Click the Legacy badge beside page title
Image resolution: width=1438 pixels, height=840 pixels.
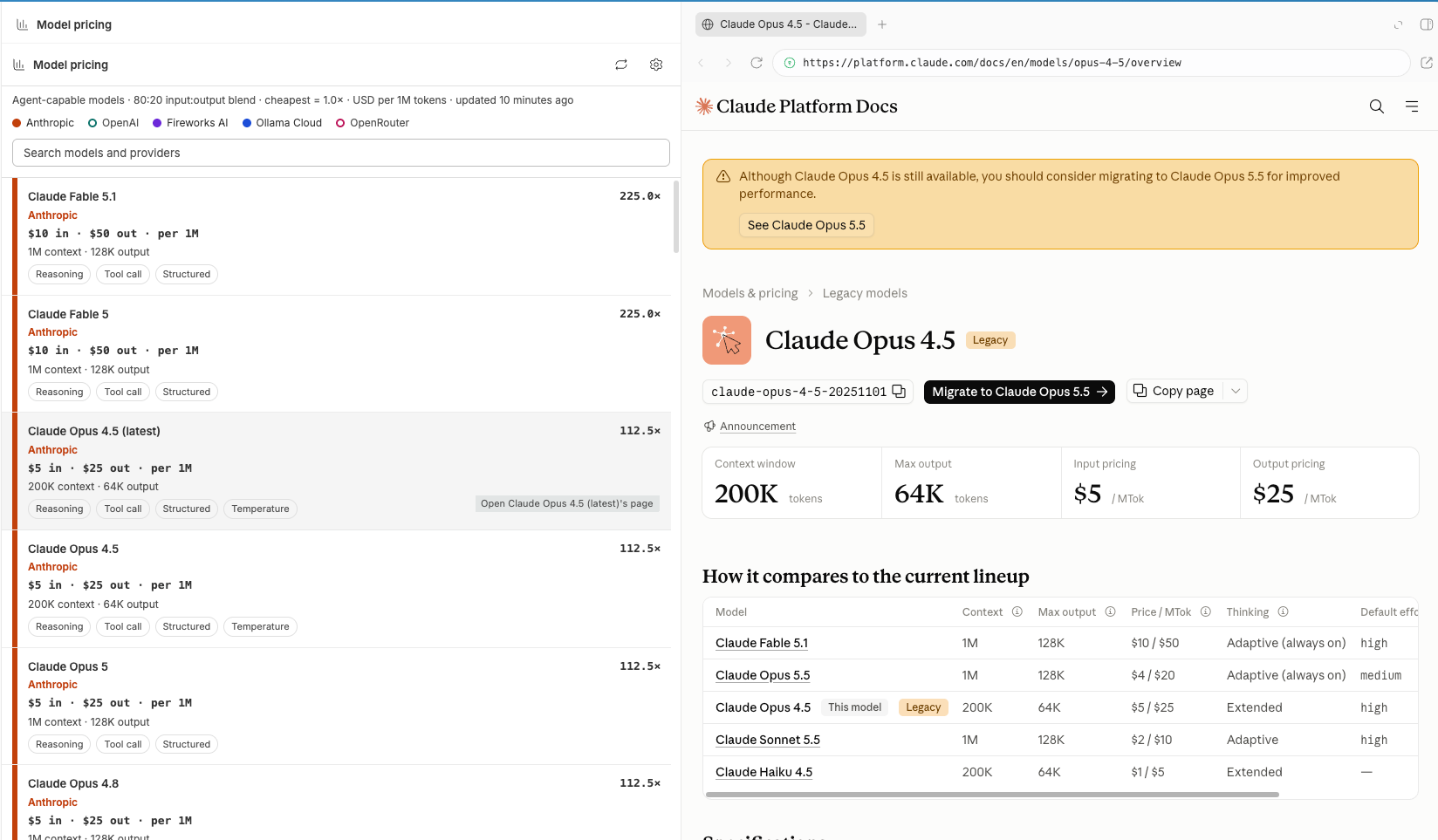pos(990,340)
